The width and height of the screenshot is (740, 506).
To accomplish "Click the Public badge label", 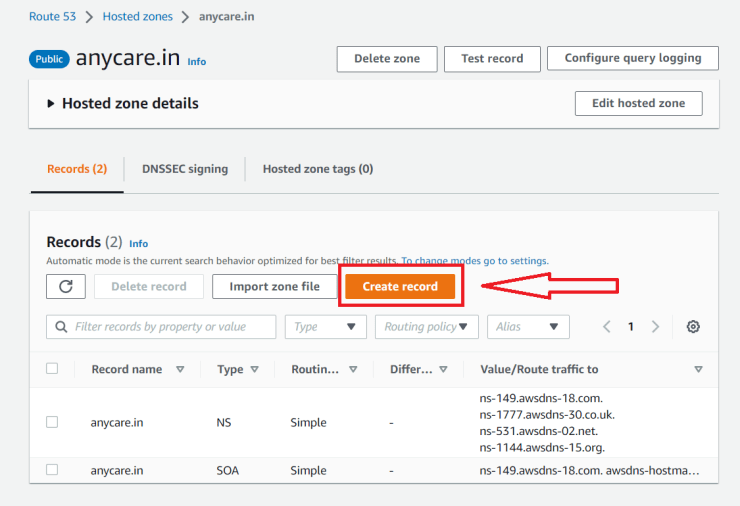I will pos(49,59).
